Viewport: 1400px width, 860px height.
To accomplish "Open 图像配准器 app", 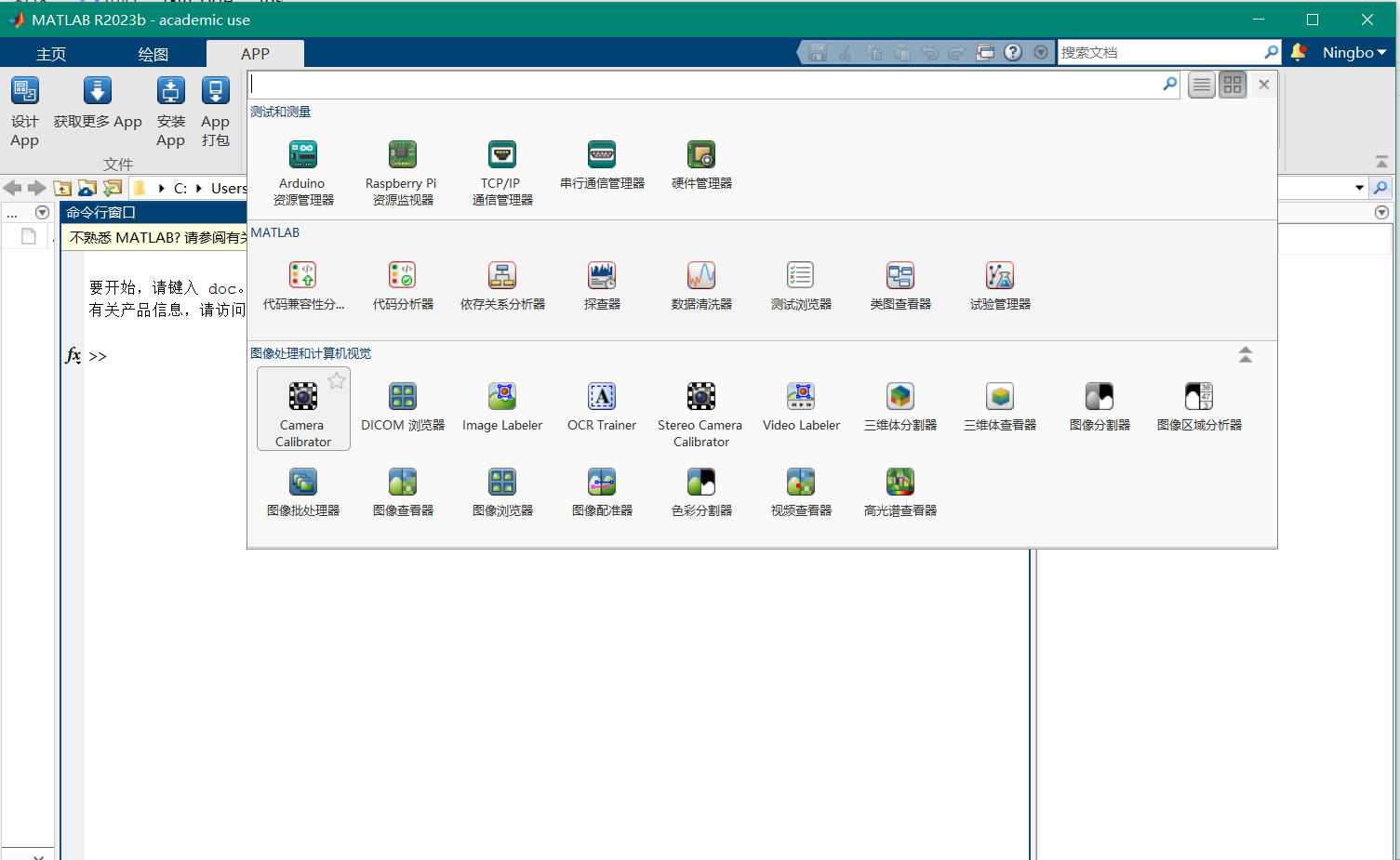I will [602, 492].
